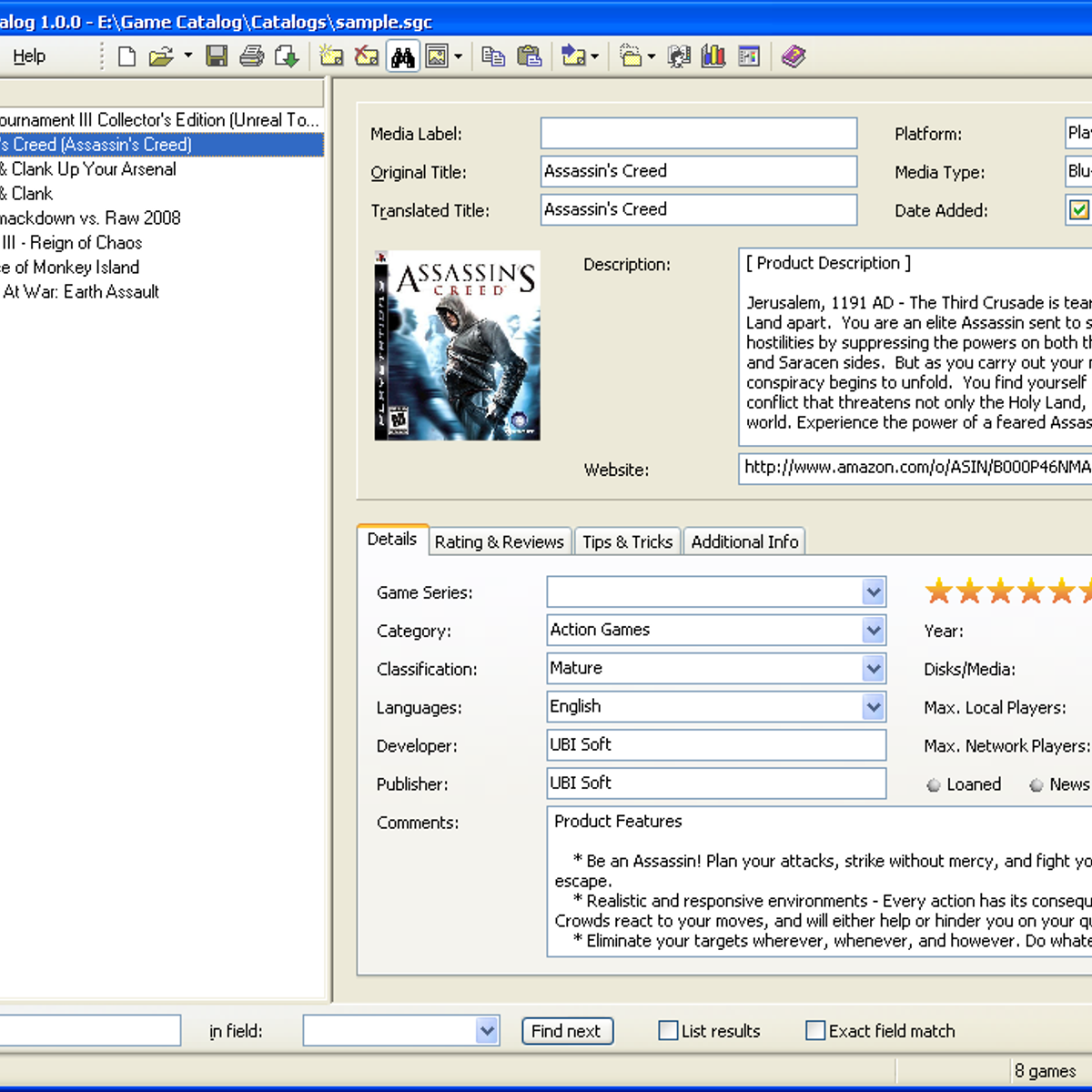Image resolution: width=1092 pixels, height=1092 pixels.
Task: Open the 'in field' dropdown in search bar
Action: 487,1031
